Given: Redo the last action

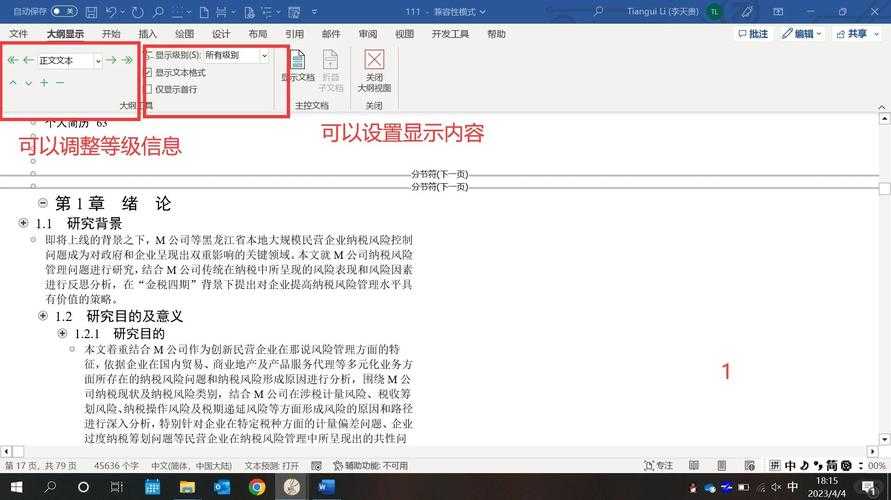Looking at the screenshot, I should (x=138, y=11).
